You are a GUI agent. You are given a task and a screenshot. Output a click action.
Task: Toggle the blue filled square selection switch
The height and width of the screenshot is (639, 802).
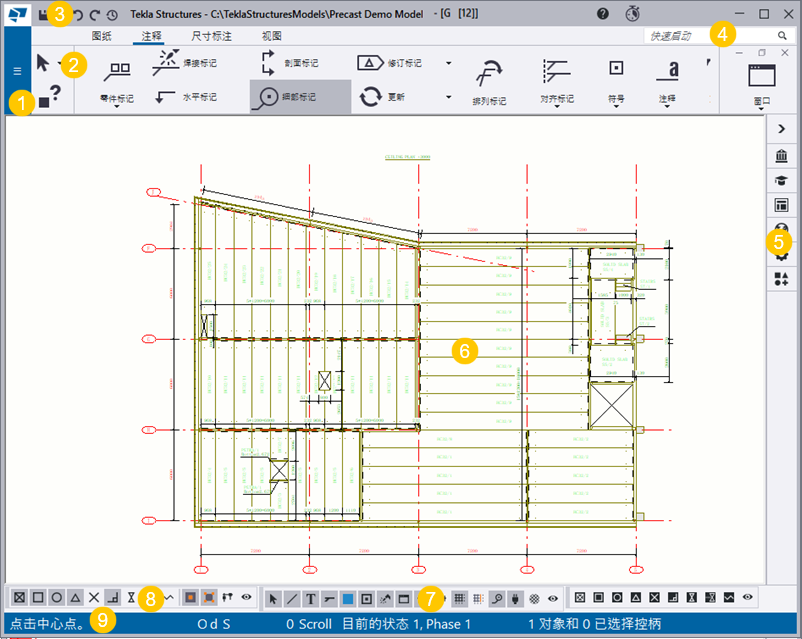[x=348, y=599]
